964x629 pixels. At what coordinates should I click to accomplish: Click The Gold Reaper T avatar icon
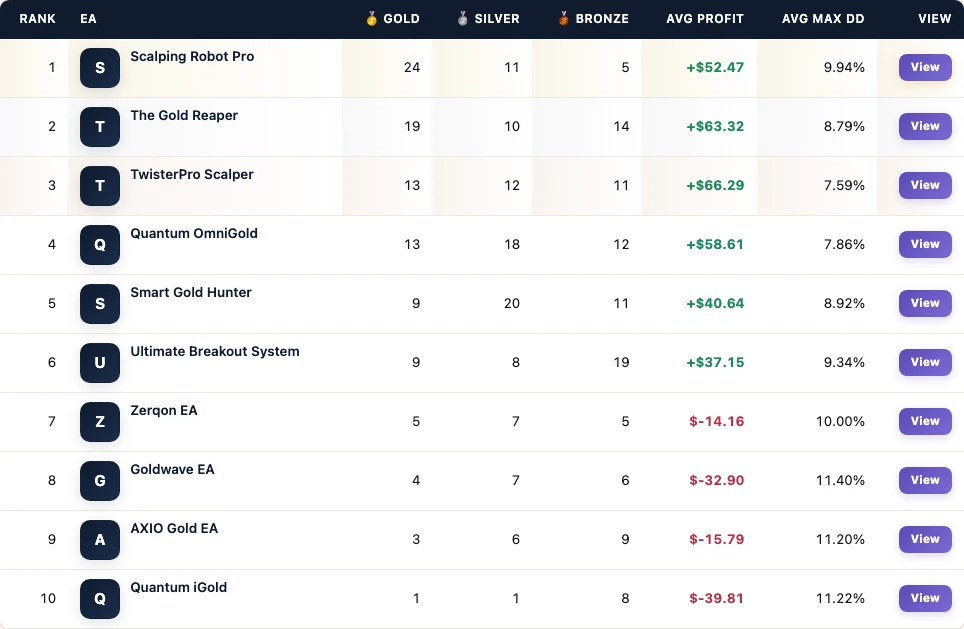(x=100, y=127)
